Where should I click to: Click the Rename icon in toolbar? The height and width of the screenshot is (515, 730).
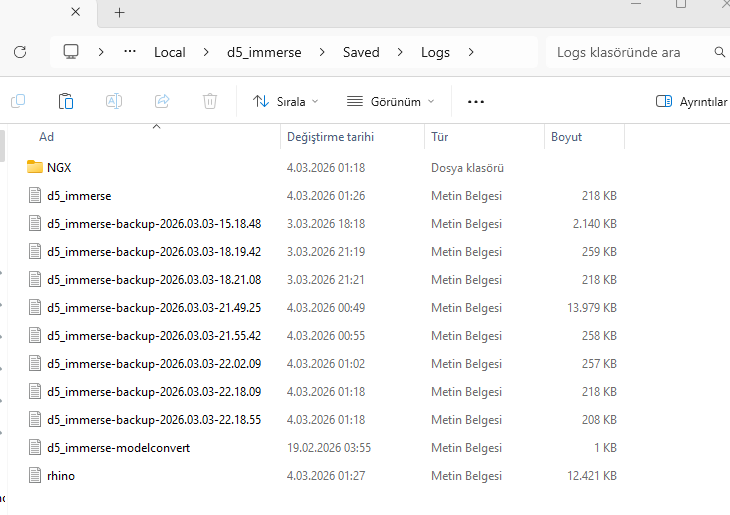click(114, 101)
